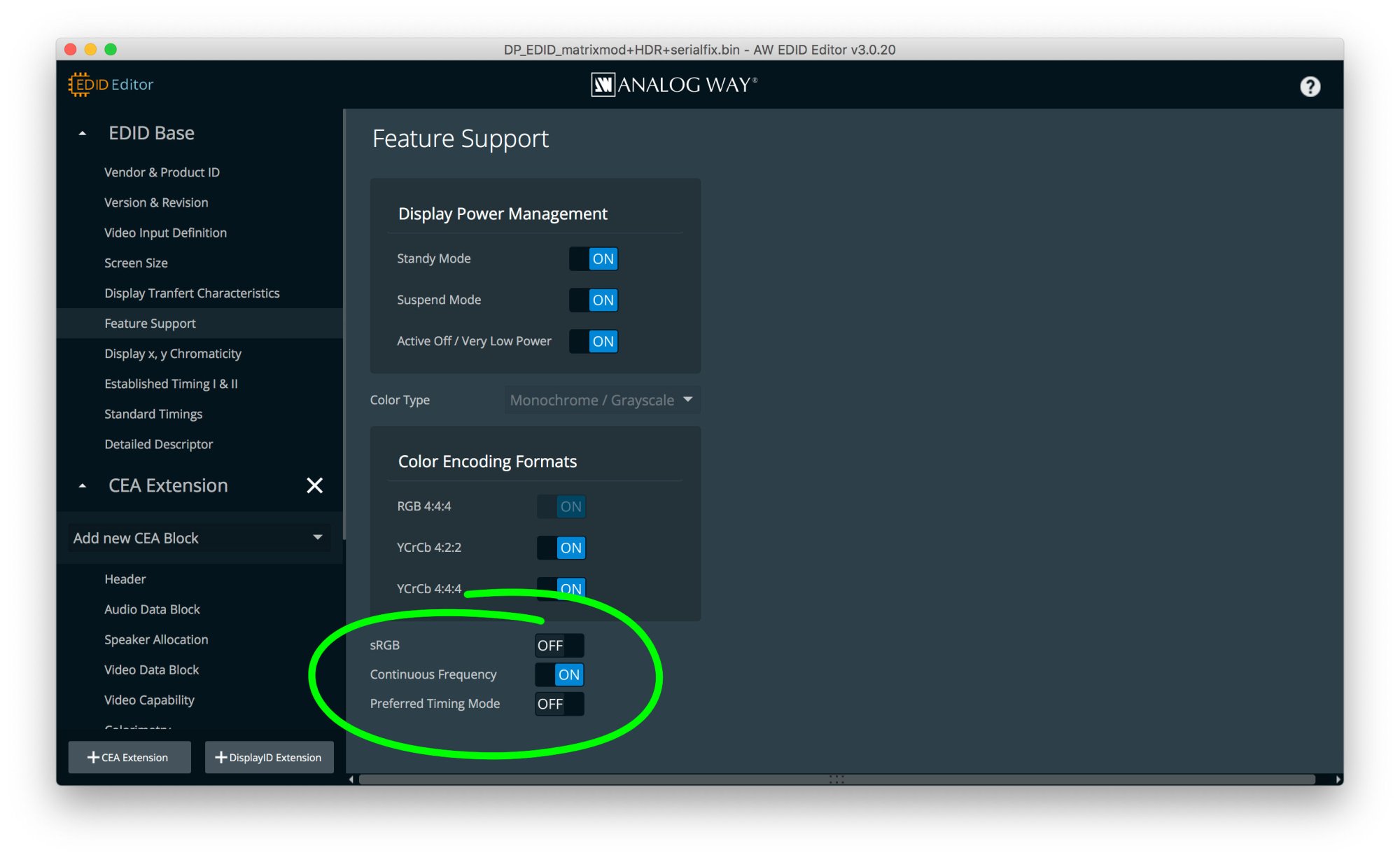This screenshot has height=860, width=1400.
Task: Click right arrow of horizontal scrollbar
Action: point(1338,779)
